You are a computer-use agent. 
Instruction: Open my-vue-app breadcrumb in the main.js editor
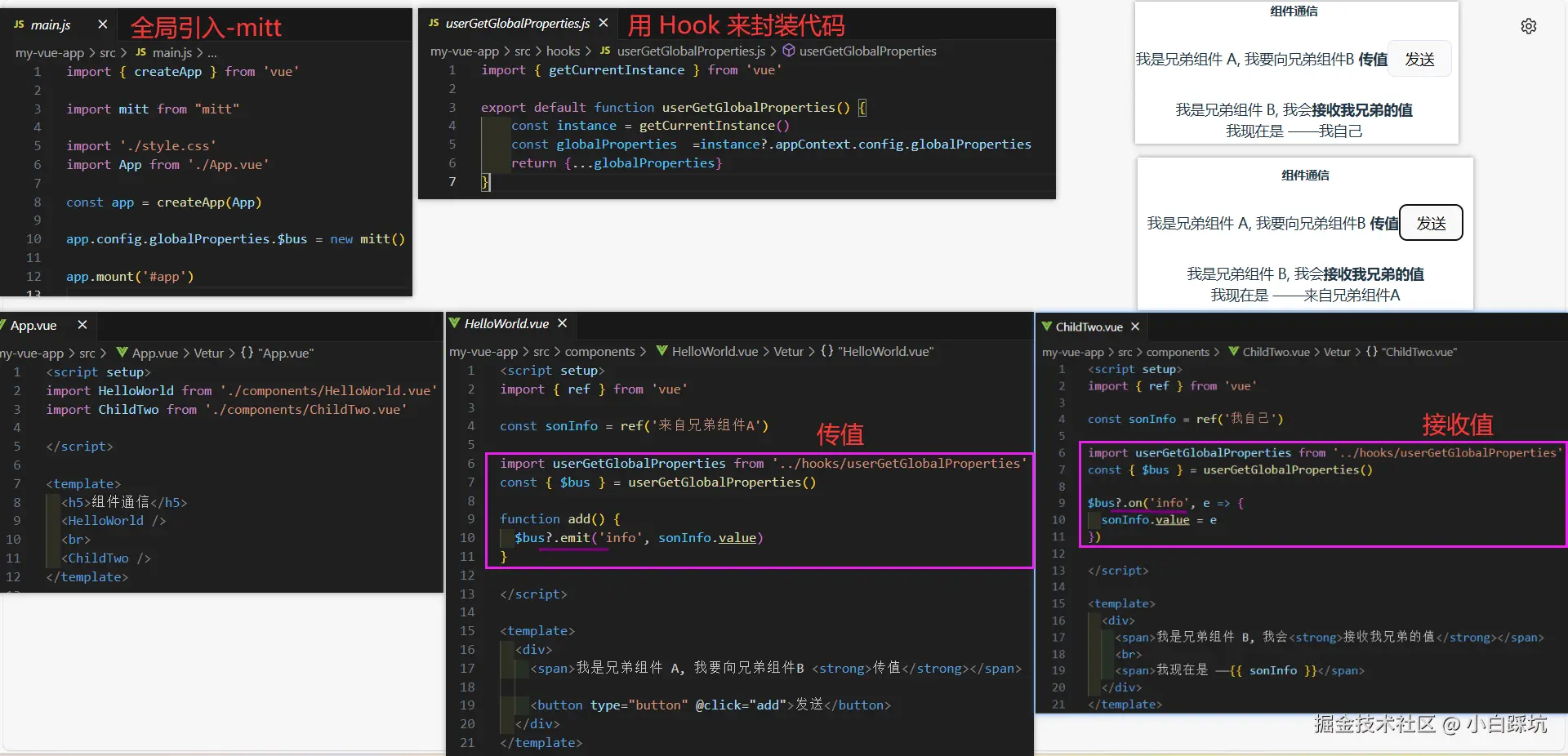pyautogui.click(x=50, y=52)
